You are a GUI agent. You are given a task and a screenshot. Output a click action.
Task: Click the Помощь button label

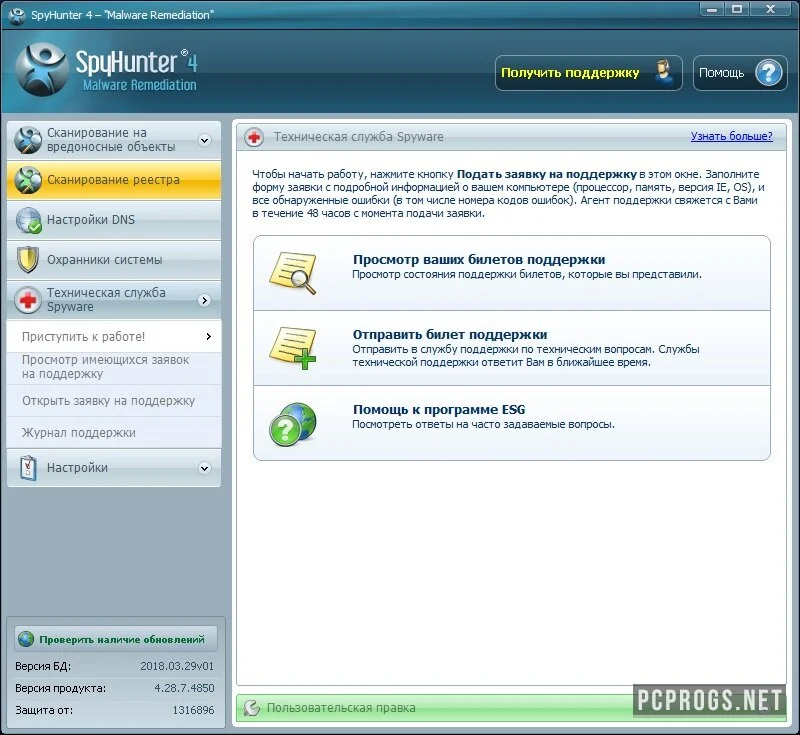(721, 73)
